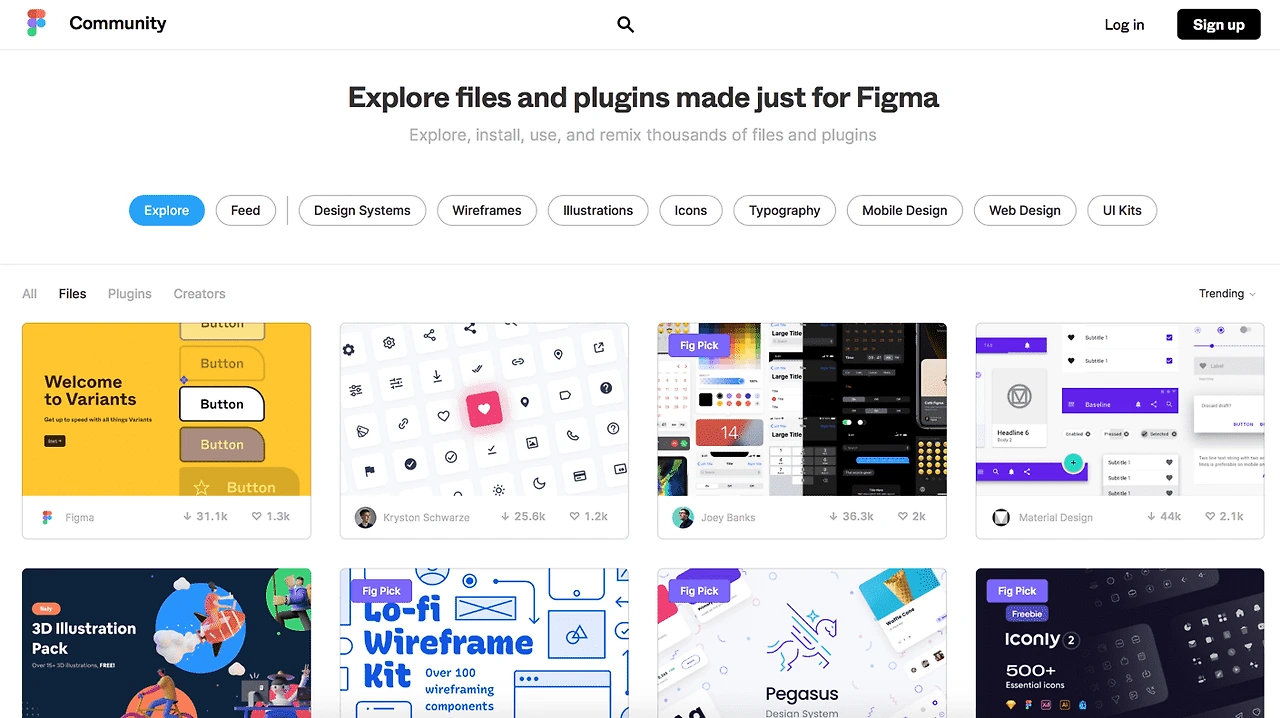Click the Log in link
The width and height of the screenshot is (1280, 718).
pyautogui.click(x=1124, y=25)
